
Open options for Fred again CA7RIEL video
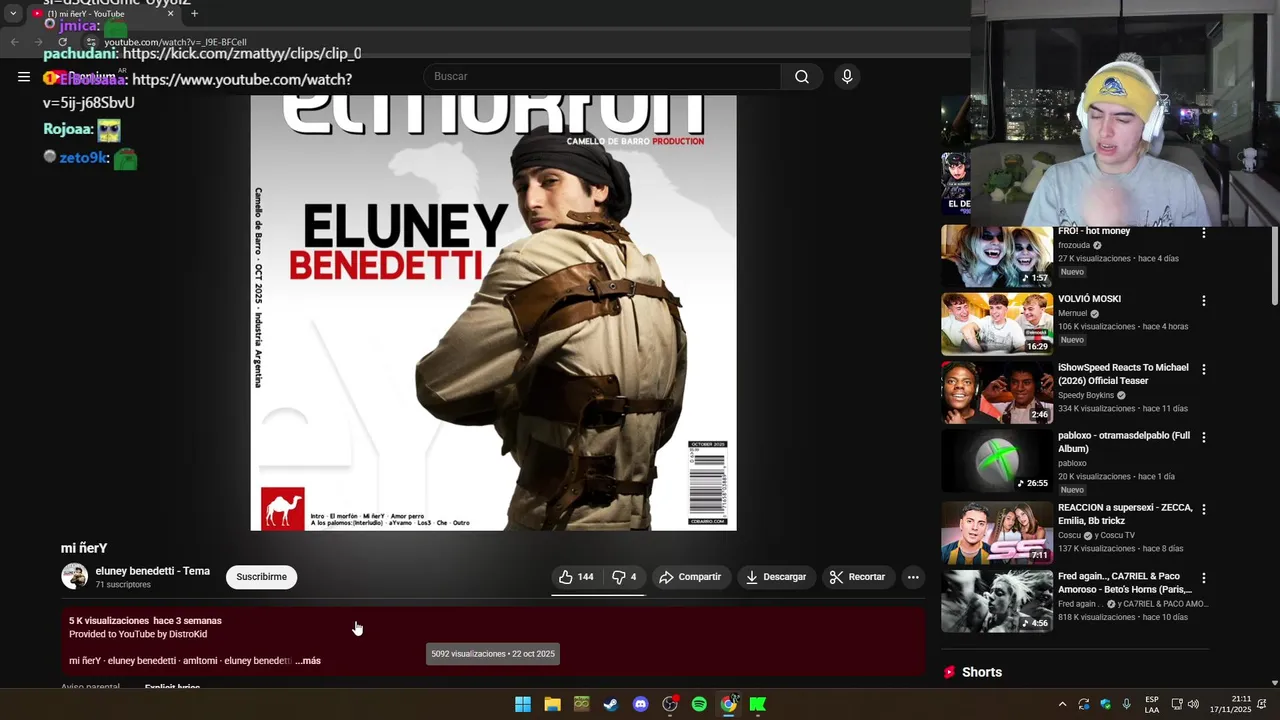tap(1203, 577)
